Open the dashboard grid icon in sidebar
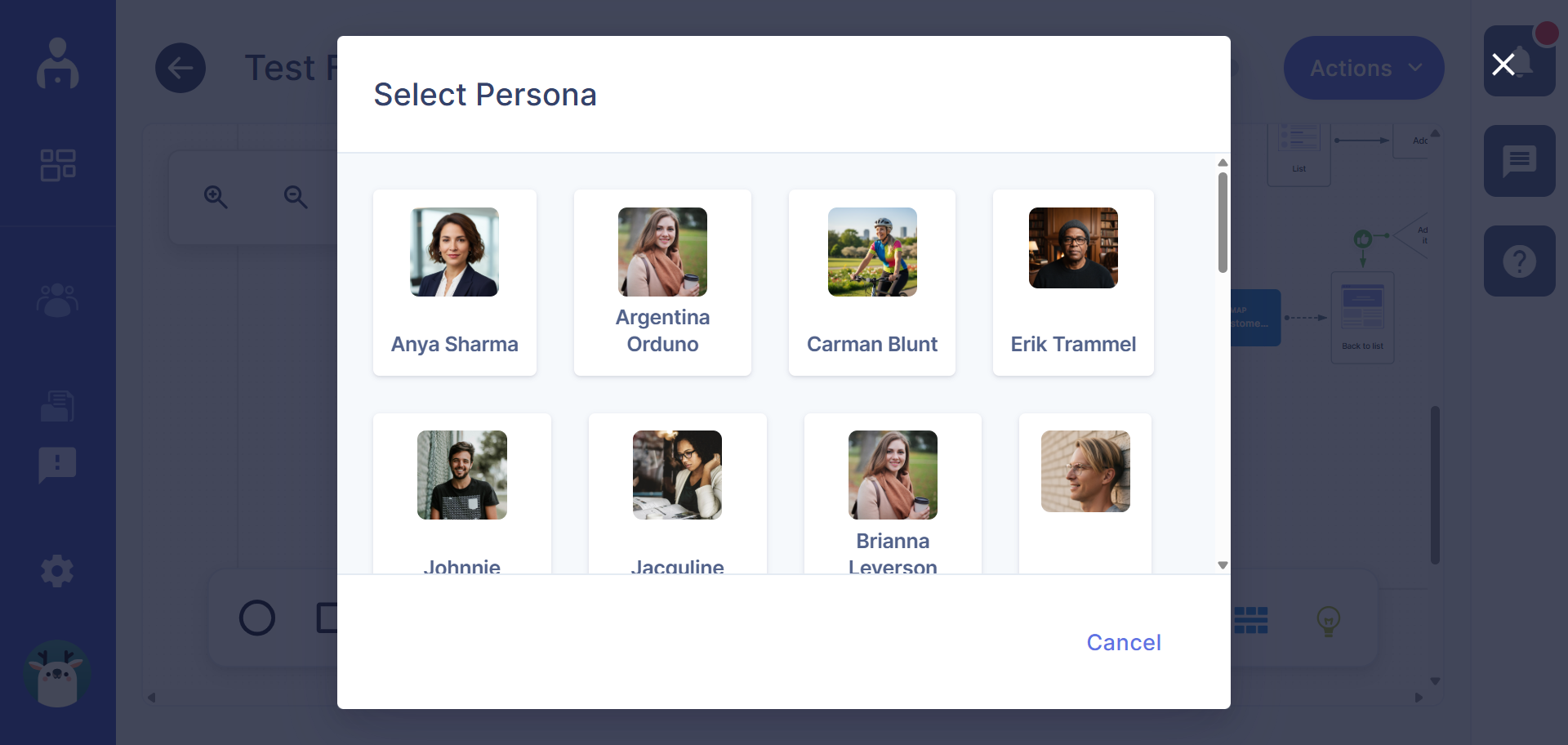This screenshot has width=1568, height=745. (58, 165)
